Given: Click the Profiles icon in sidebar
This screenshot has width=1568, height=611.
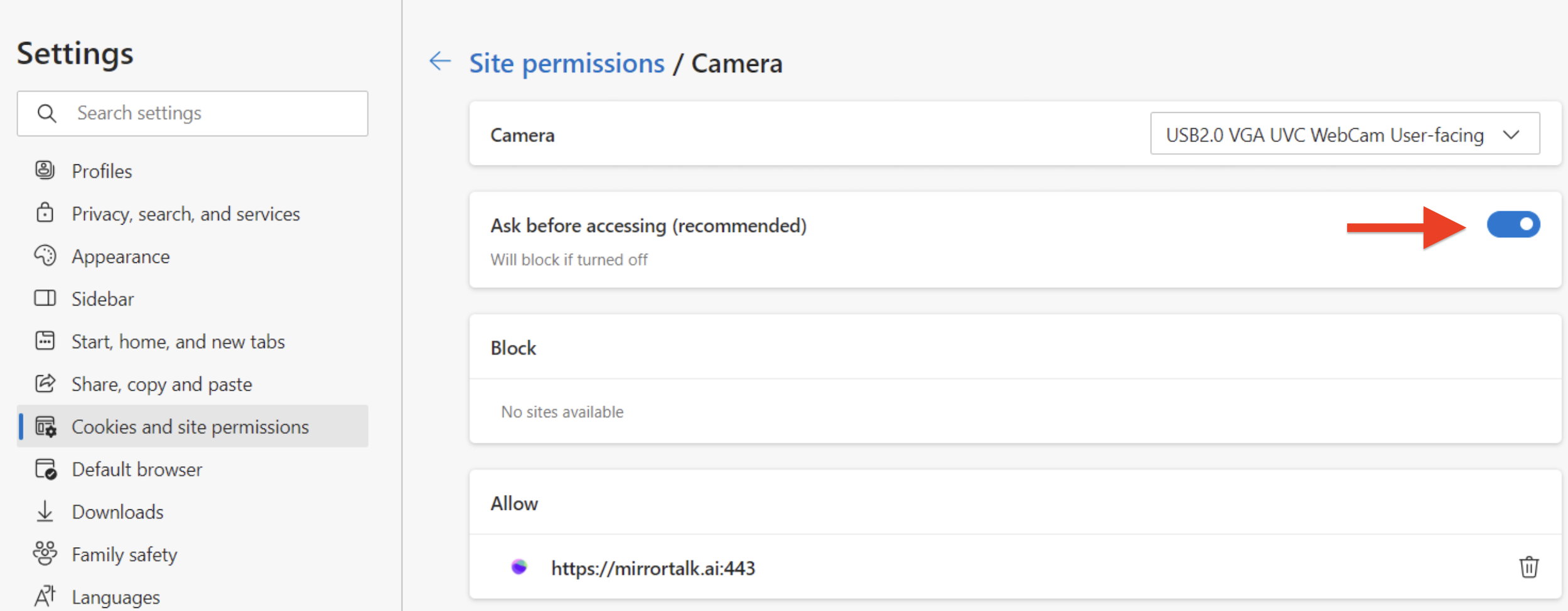Looking at the screenshot, I should pos(45,170).
